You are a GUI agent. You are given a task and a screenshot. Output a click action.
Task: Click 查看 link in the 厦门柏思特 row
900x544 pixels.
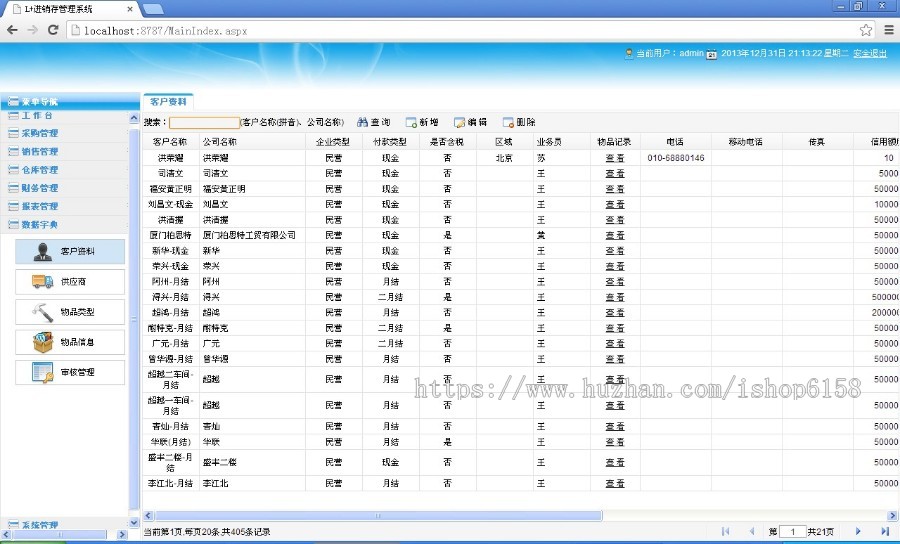click(x=615, y=235)
